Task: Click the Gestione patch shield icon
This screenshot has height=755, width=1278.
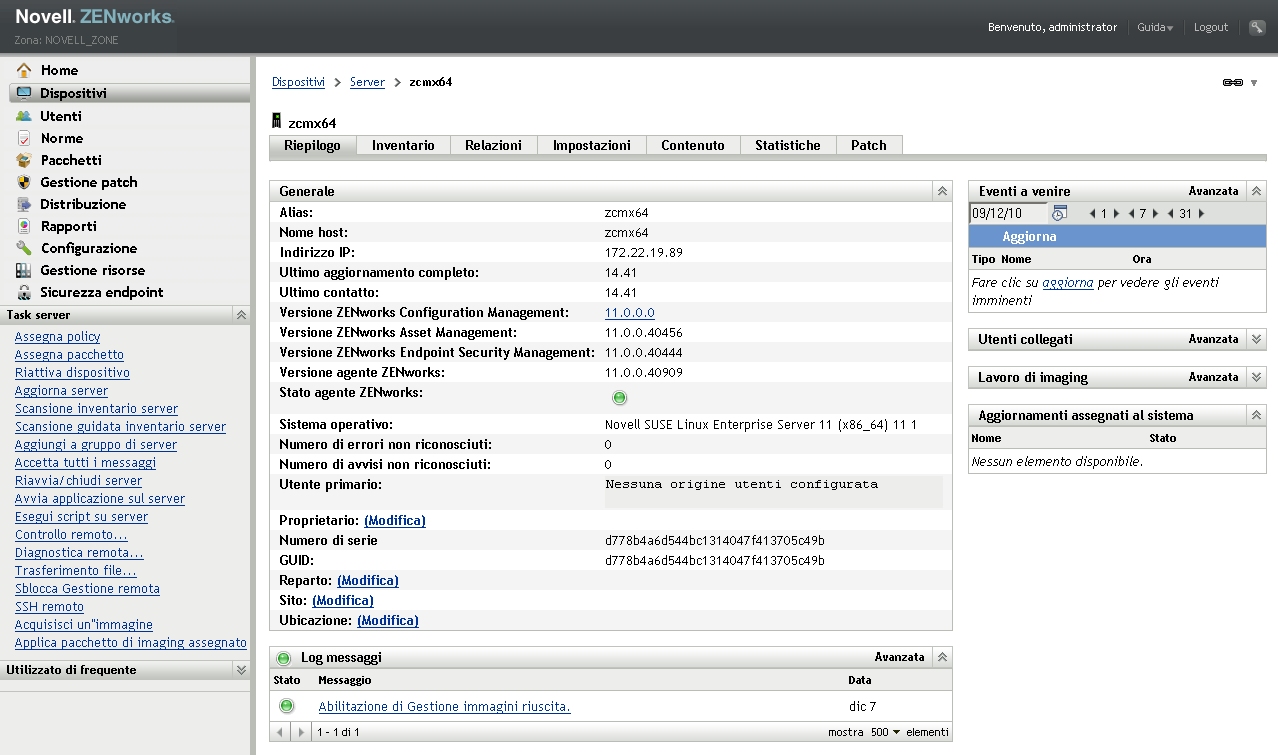Action: [24, 182]
